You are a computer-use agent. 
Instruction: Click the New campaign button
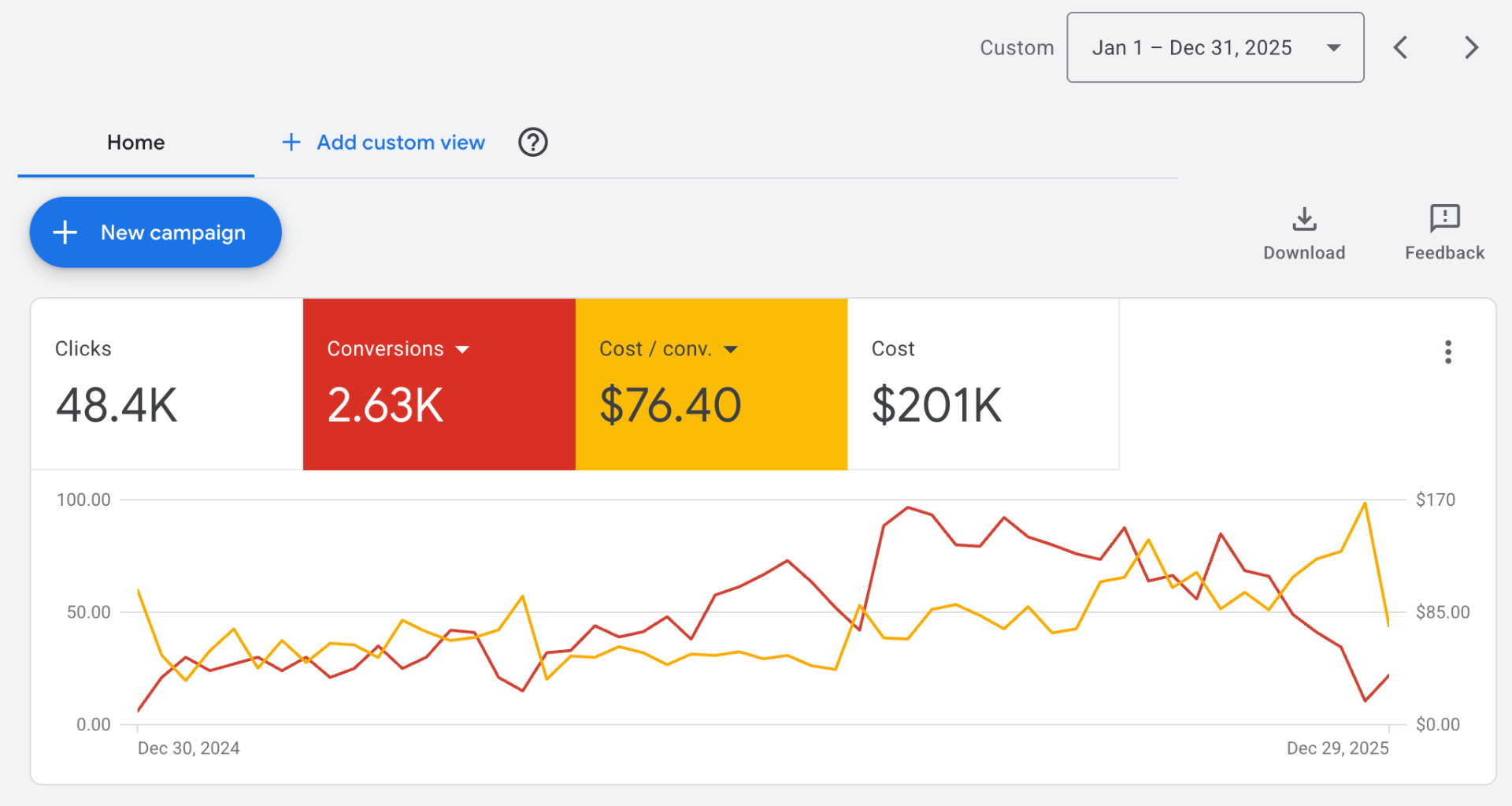(155, 232)
